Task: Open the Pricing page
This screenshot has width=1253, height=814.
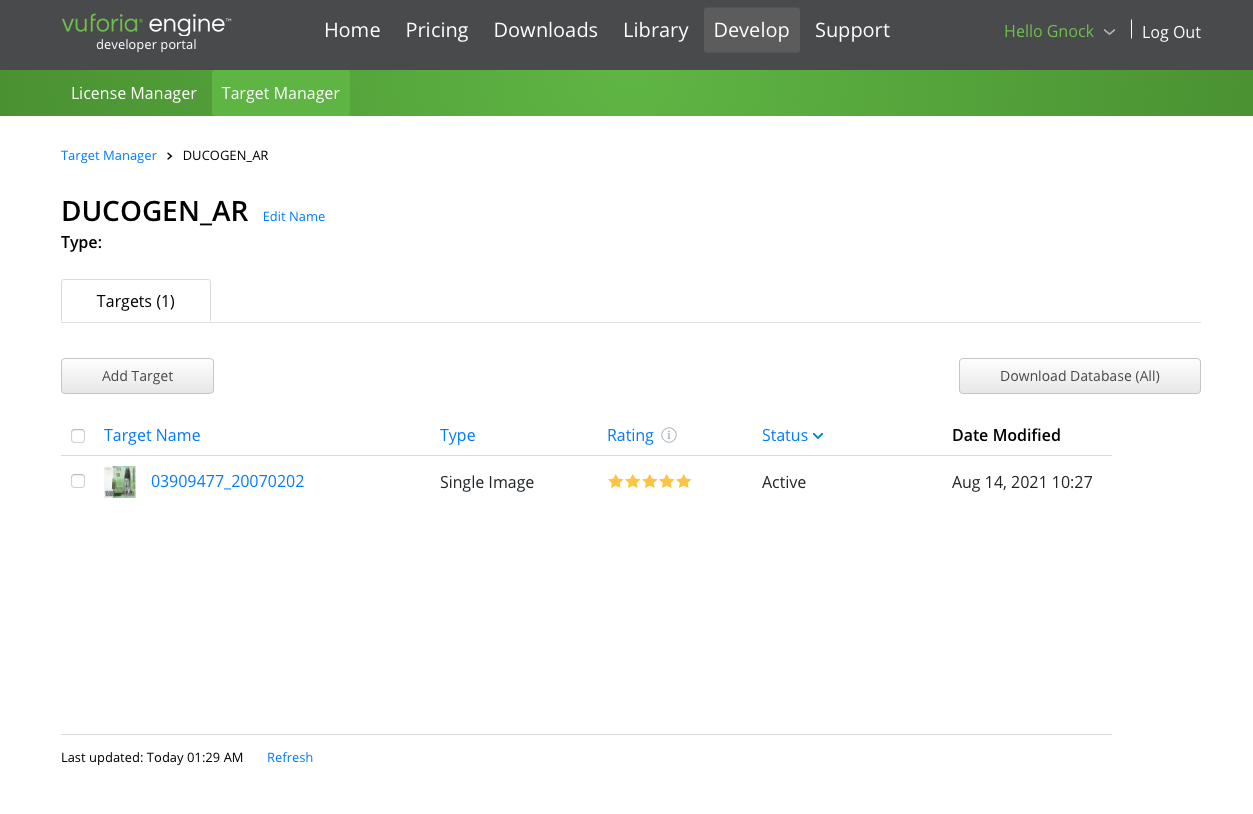Action: [x=437, y=30]
